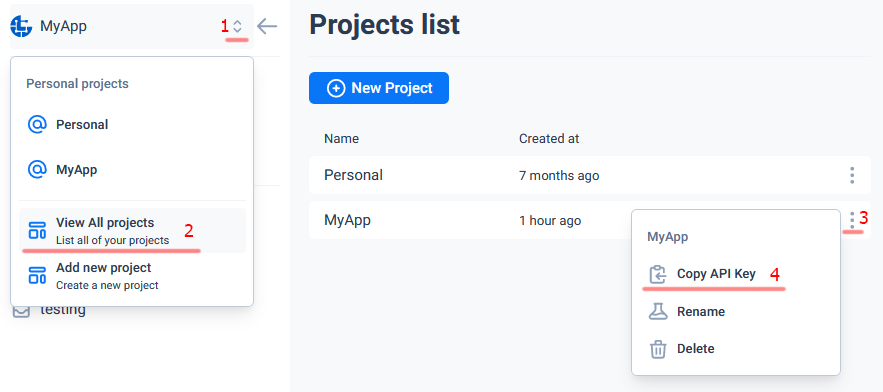Click the MyApp logo icon in header
This screenshot has width=883, height=392.
point(21,26)
